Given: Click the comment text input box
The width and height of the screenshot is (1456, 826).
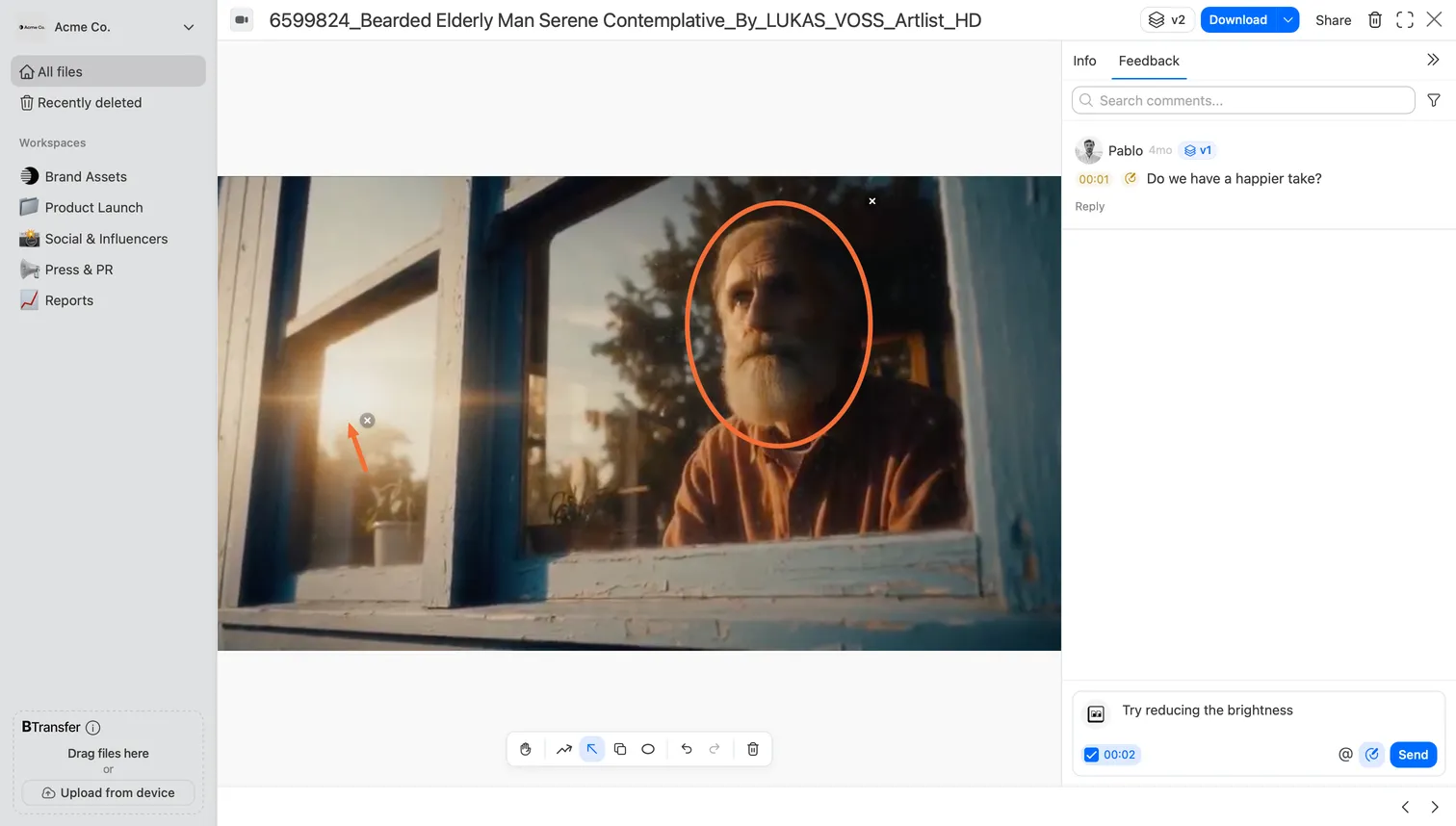Looking at the screenshot, I should click(1277, 710).
